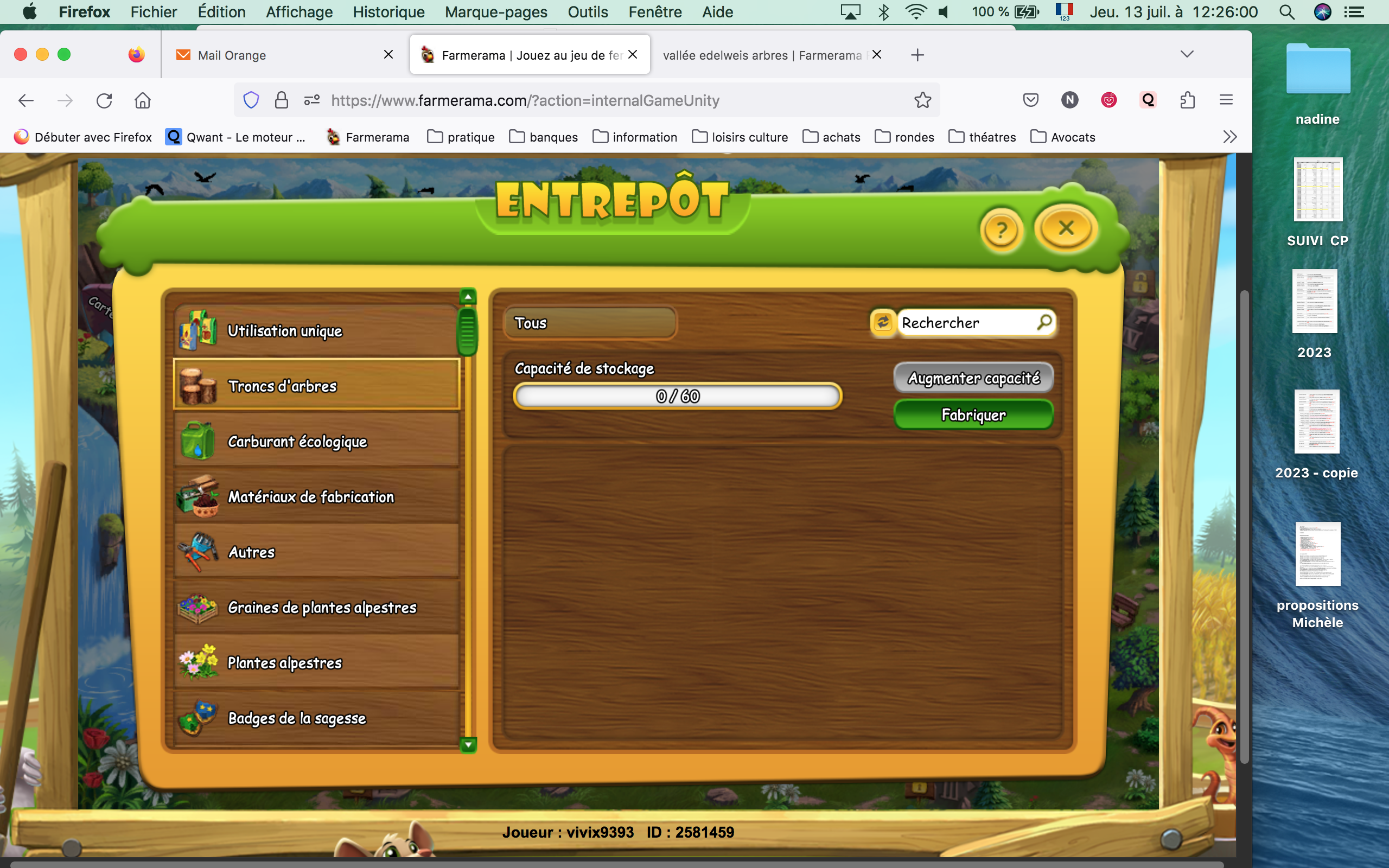Switch to the Mail Orange tab

[285, 55]
